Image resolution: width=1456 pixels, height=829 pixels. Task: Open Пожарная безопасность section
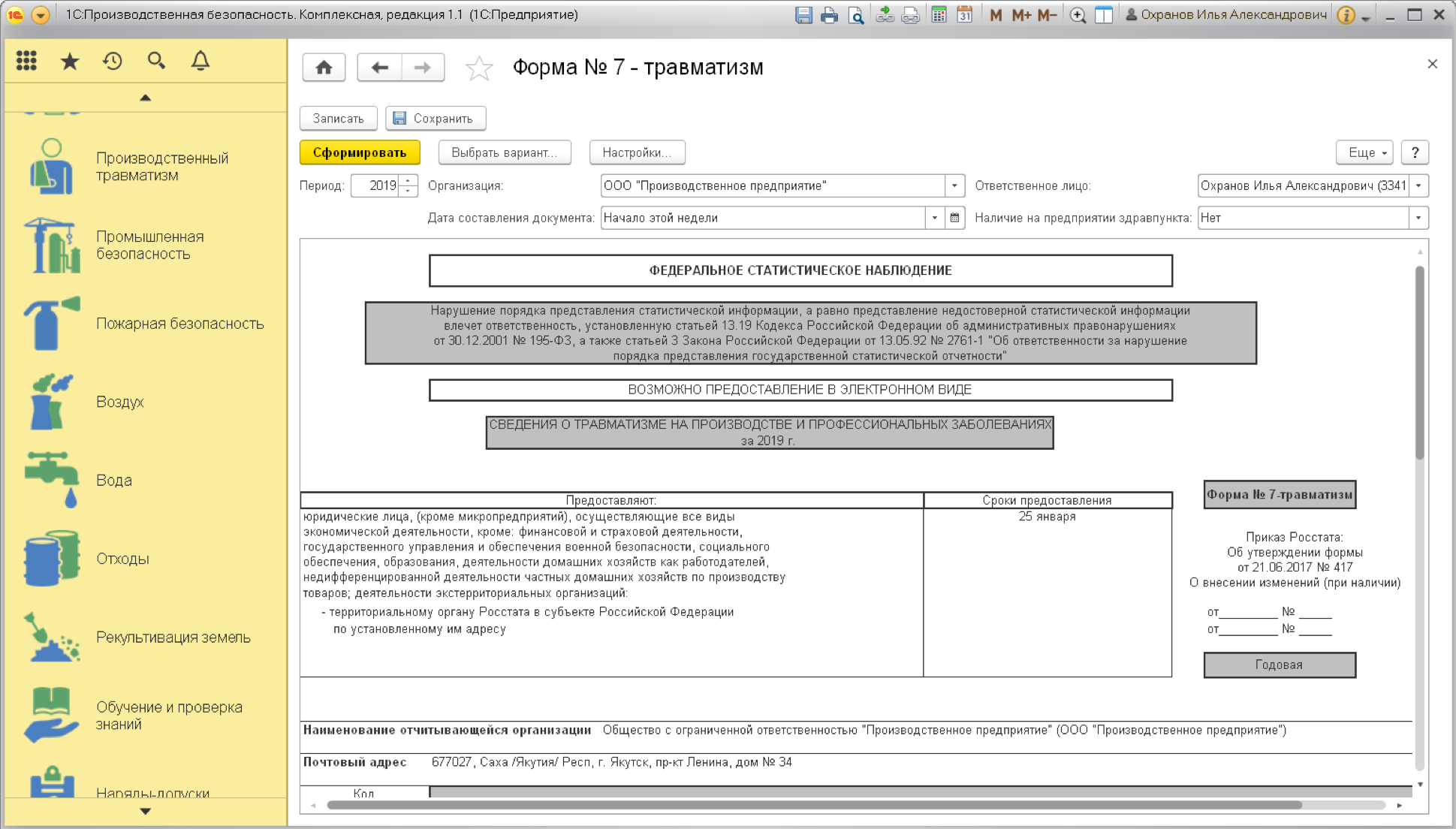(146, 324)
